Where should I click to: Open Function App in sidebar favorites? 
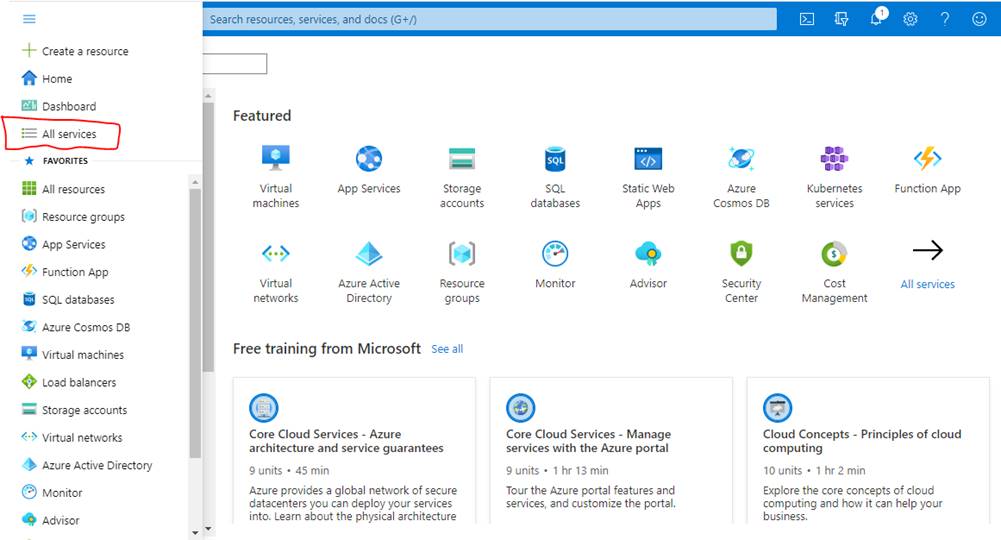65,272
